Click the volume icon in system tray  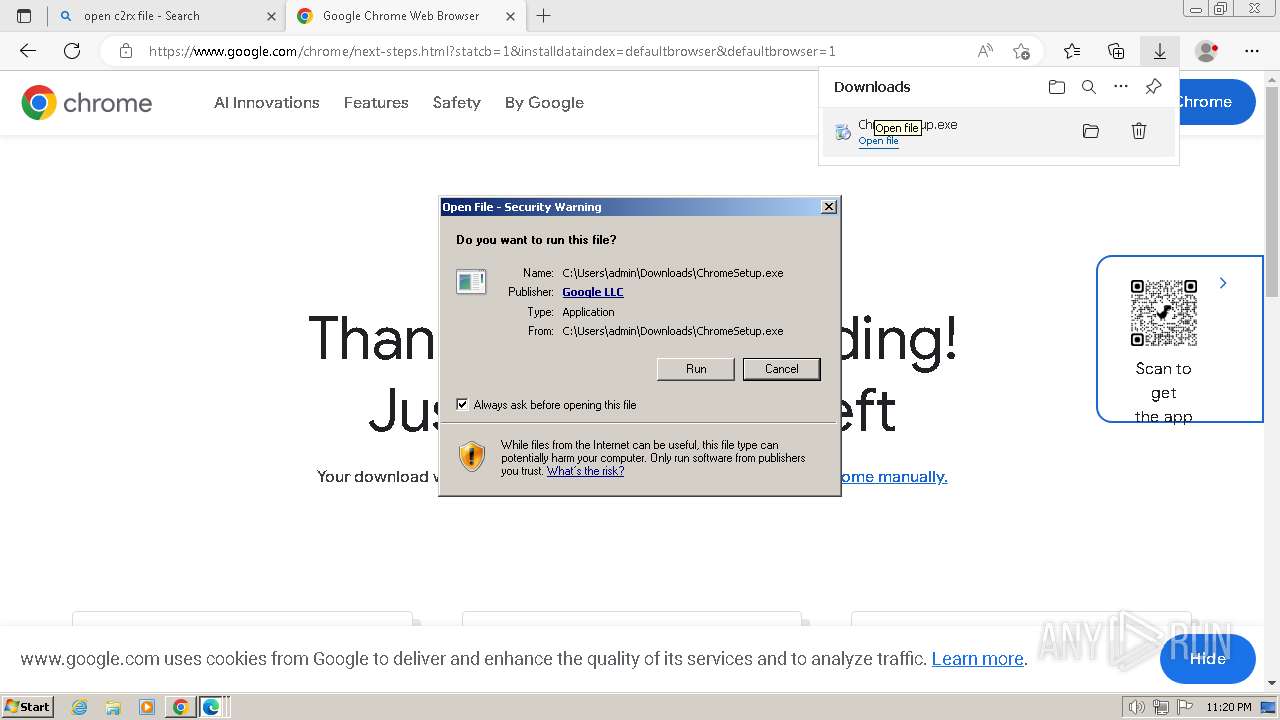[x=1137, y=707]
